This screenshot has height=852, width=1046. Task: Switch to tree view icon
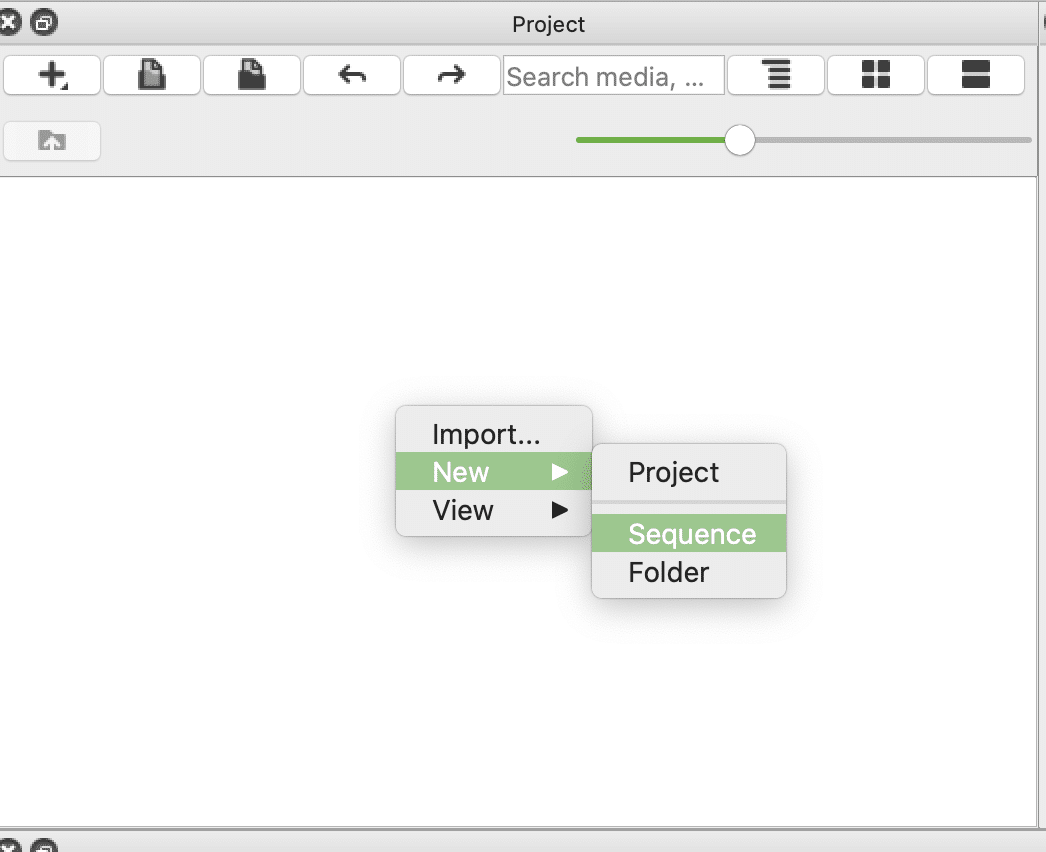pos(776,75)
